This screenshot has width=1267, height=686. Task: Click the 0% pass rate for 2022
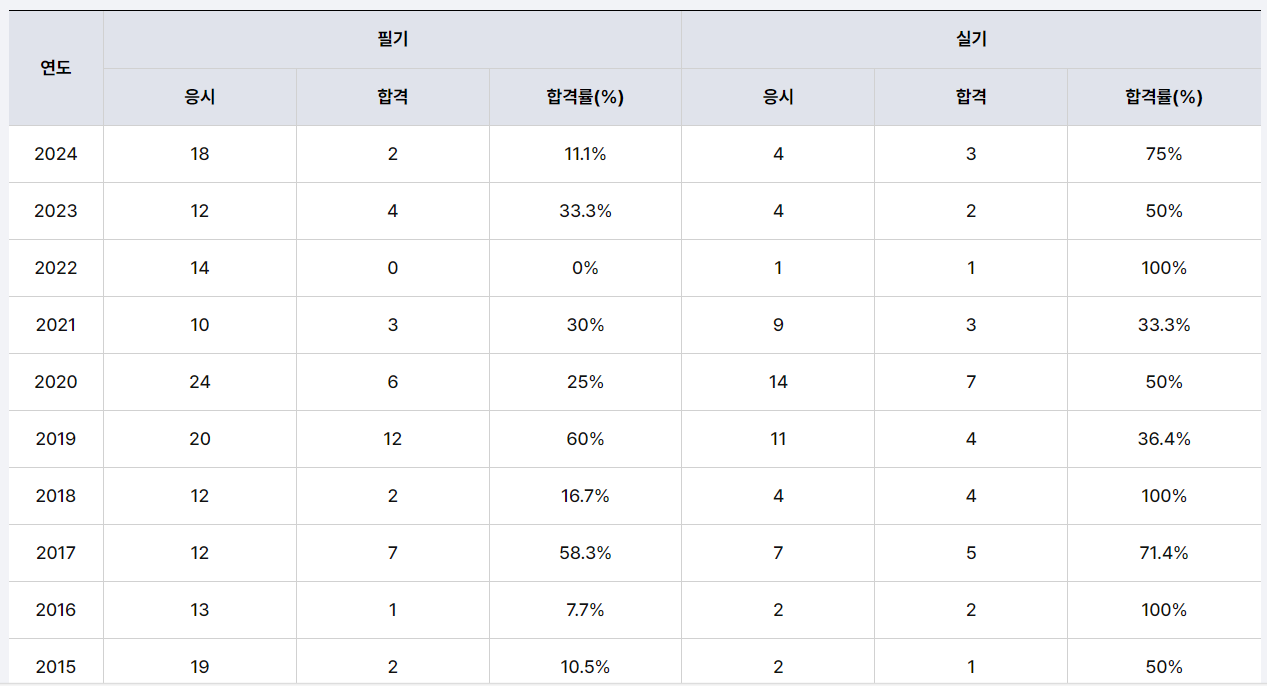585,268
